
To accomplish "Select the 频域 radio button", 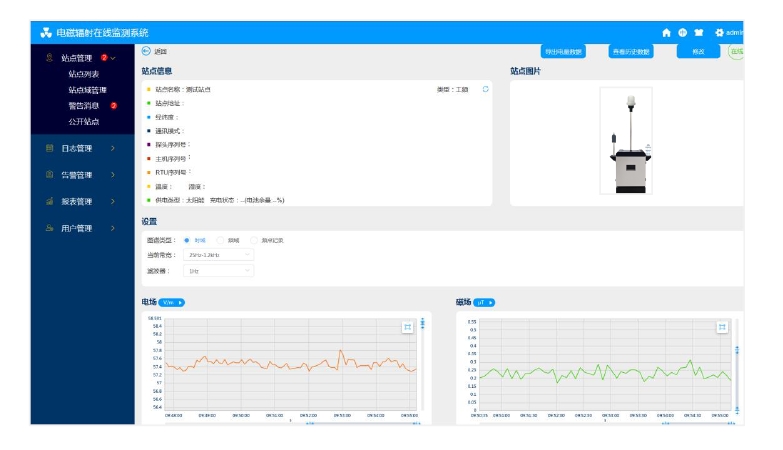I will (x=220, y=240).
